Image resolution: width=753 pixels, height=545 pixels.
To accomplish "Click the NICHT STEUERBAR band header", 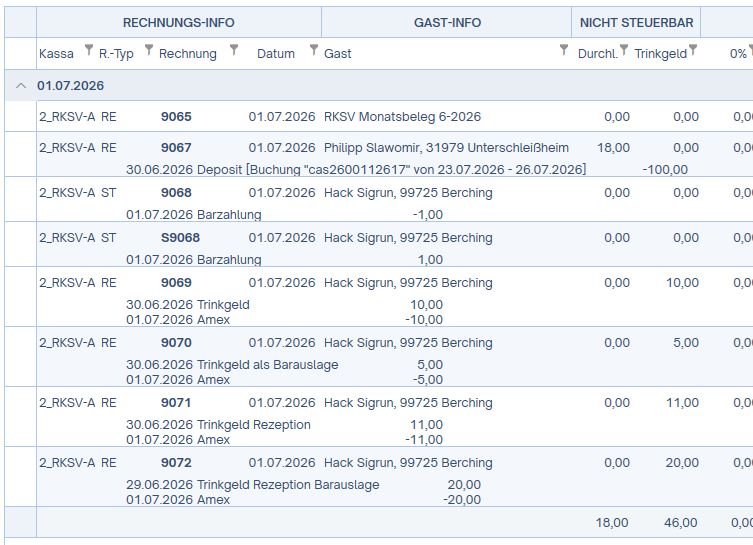I will pyautogui.click(x=636, y=23).
